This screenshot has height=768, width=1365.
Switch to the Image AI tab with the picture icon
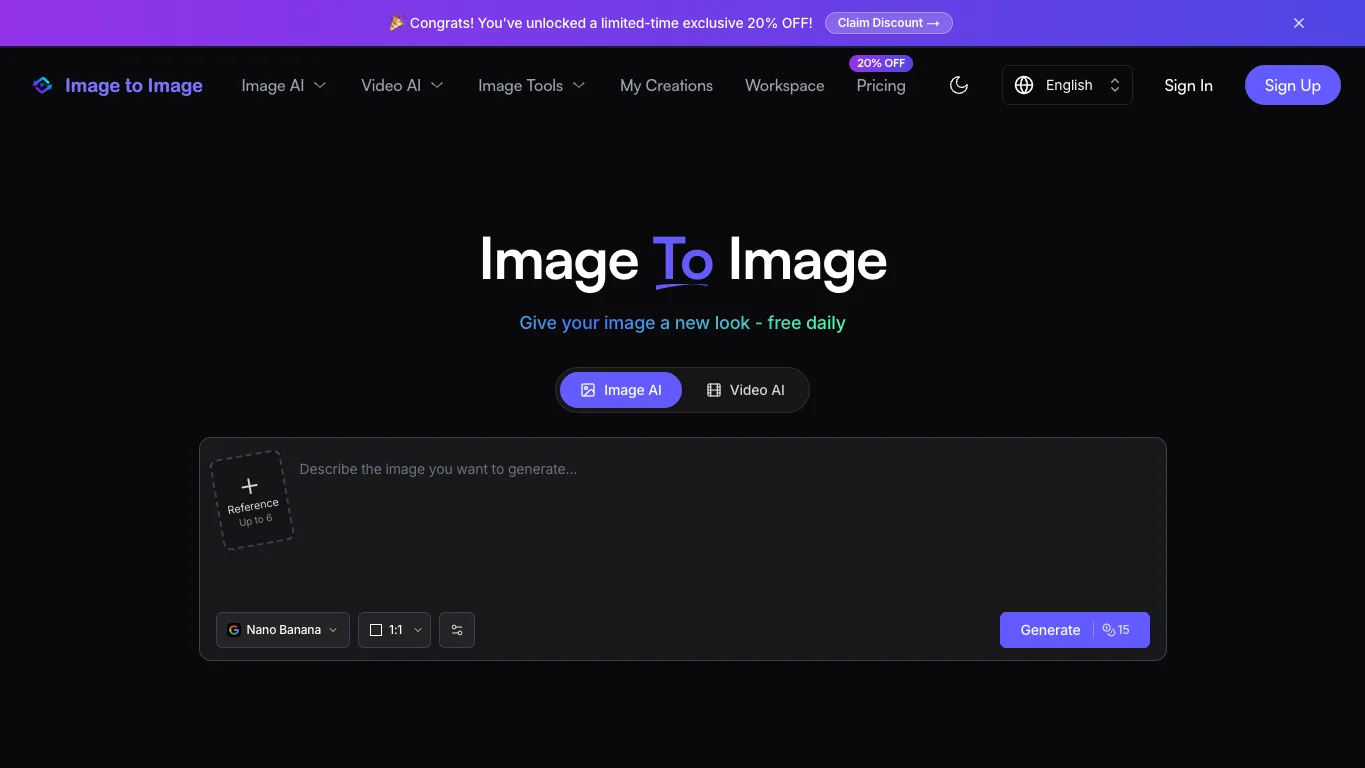pos(621,390)
